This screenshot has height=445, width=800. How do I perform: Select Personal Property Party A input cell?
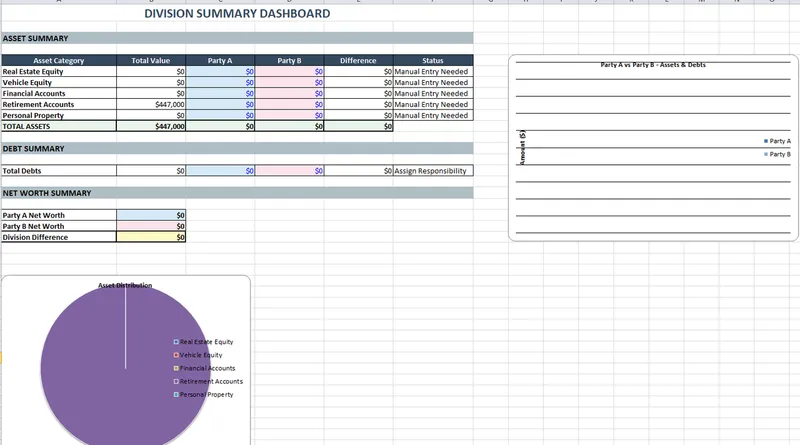pyautogui.click(x=220, y=115)
